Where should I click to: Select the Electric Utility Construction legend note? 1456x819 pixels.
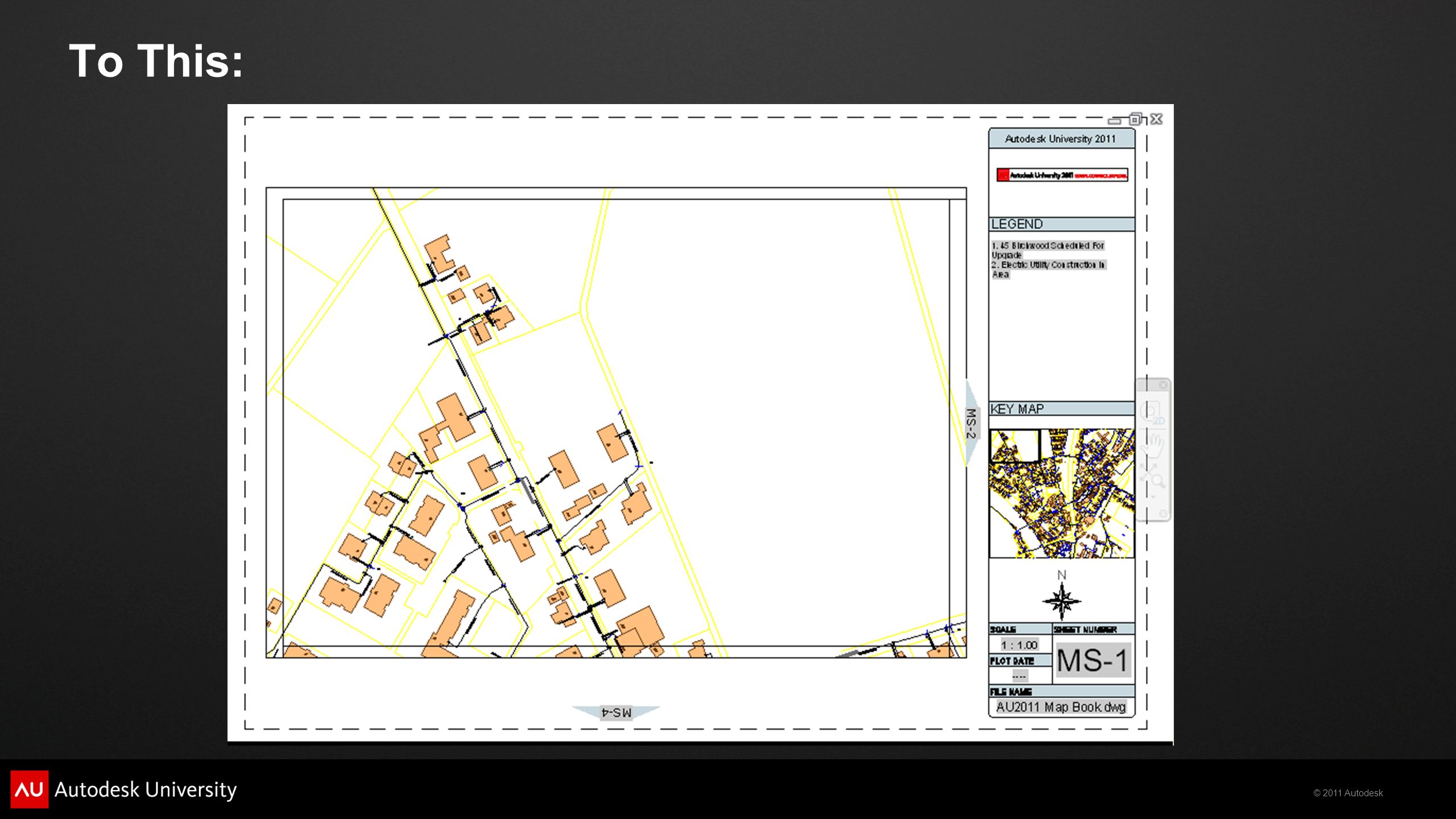(x=1049, y=270)
